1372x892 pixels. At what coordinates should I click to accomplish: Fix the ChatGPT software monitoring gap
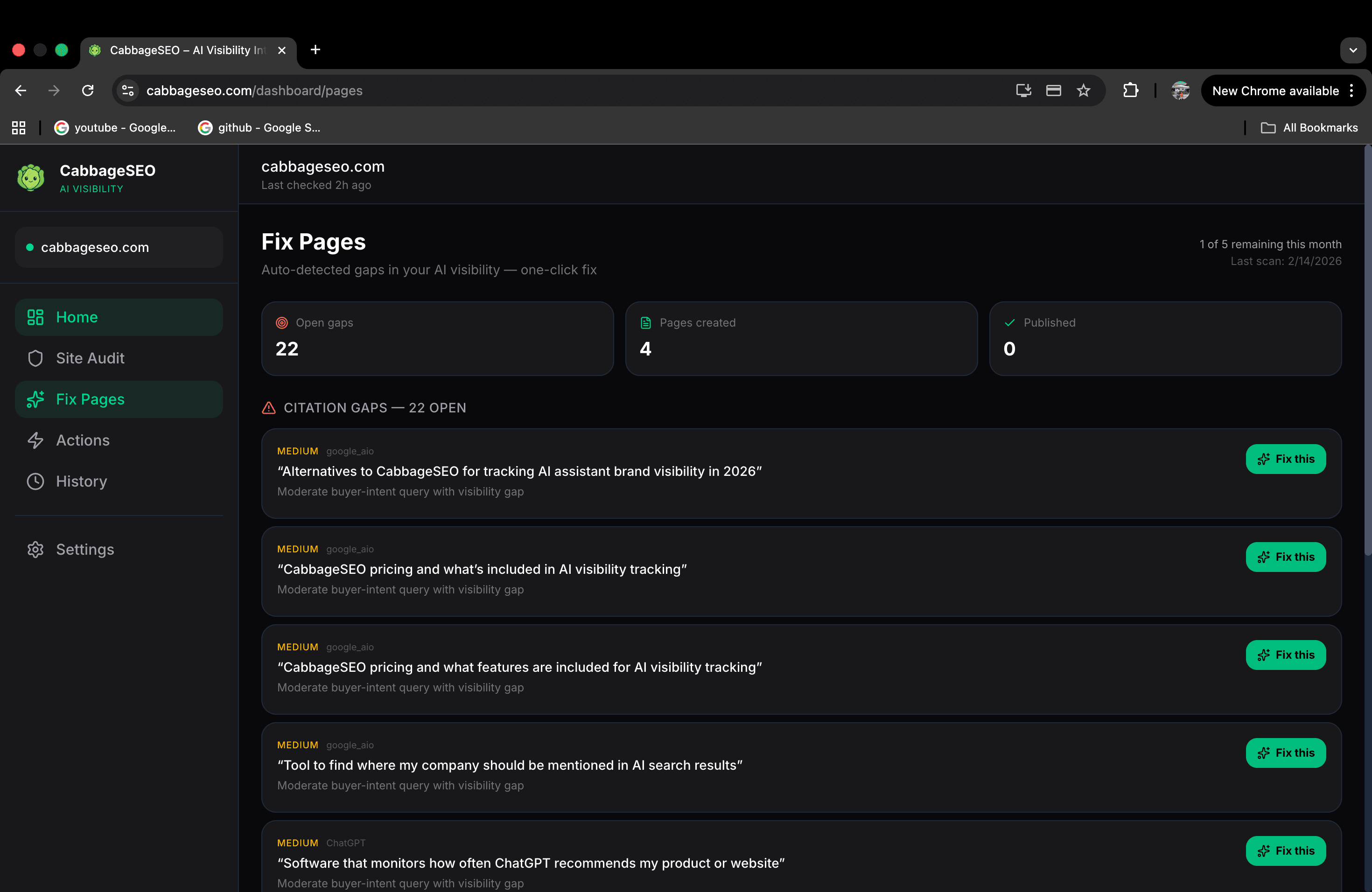1286,851
